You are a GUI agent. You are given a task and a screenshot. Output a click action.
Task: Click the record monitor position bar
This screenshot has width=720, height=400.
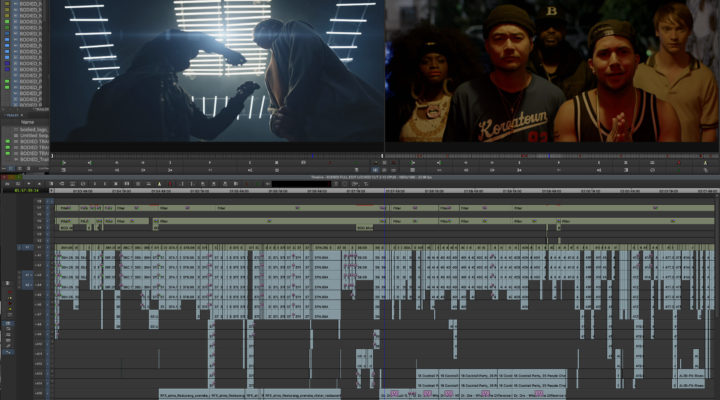(551, 156)
